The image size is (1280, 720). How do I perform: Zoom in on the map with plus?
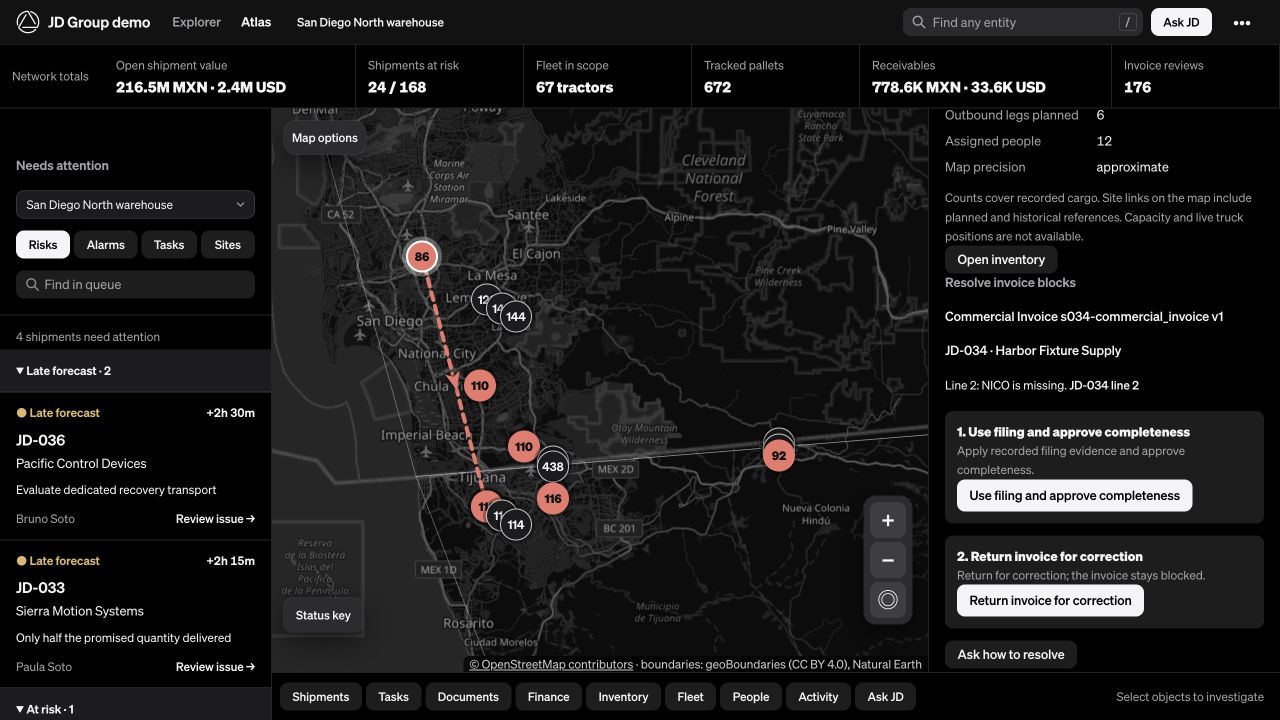tap(888, 520)
